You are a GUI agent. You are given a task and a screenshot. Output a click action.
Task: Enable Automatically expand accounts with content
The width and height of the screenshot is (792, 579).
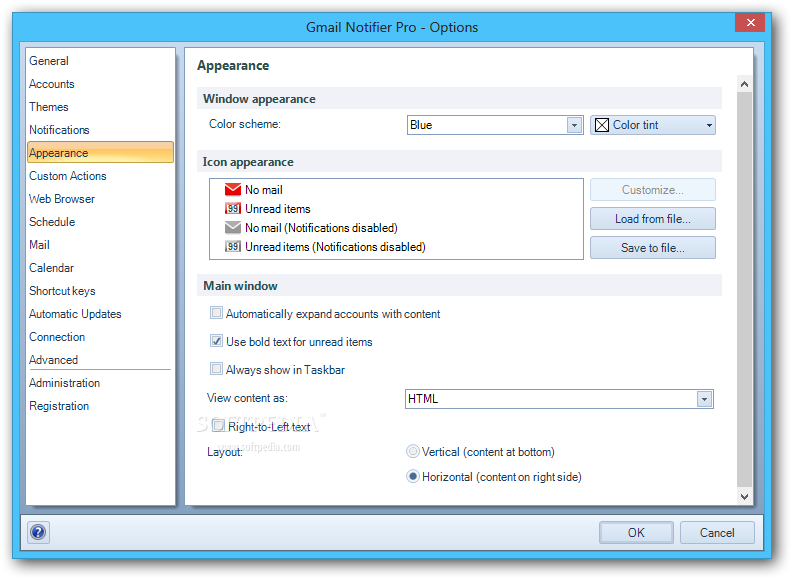coord(216,313)
